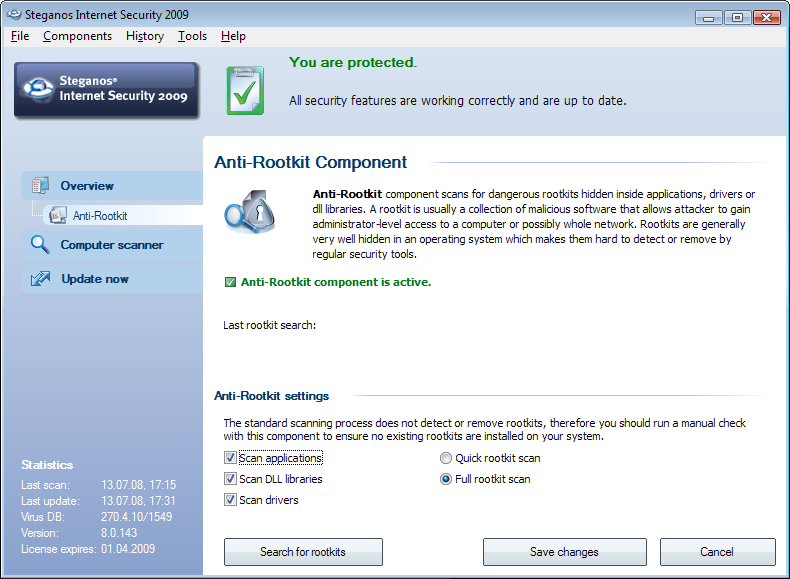
Task: Click the Steganos Internet Security 2009 logo banner
Action: [106, 90]
